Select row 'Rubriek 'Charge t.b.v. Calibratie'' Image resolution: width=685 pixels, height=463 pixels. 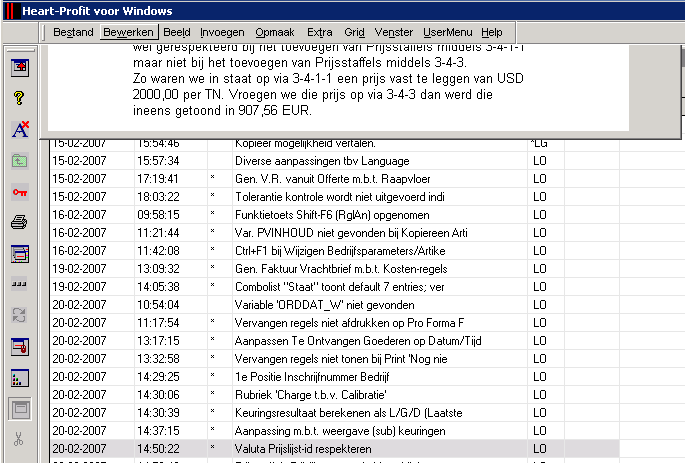pyautogui.click(x=334, y=394)
